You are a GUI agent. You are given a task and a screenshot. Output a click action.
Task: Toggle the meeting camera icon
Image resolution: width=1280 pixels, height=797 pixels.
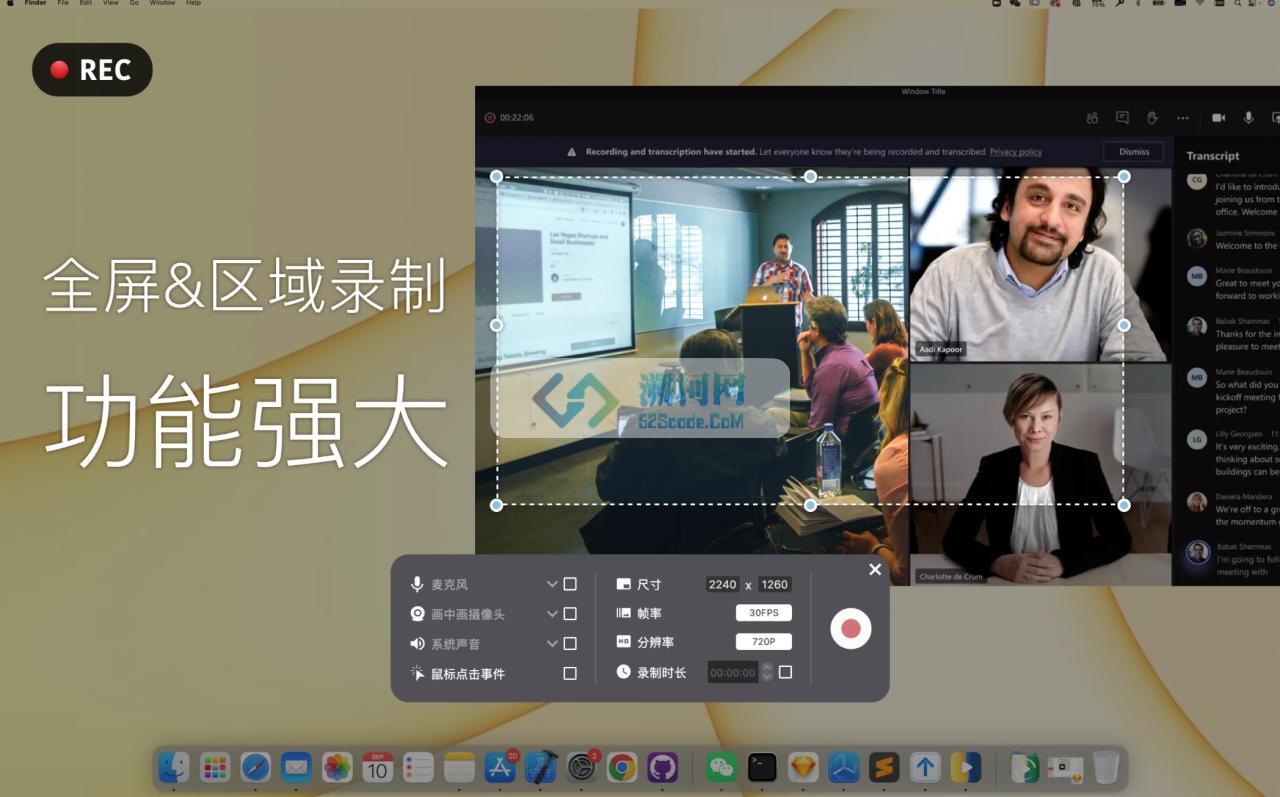tap(1218, 118)
